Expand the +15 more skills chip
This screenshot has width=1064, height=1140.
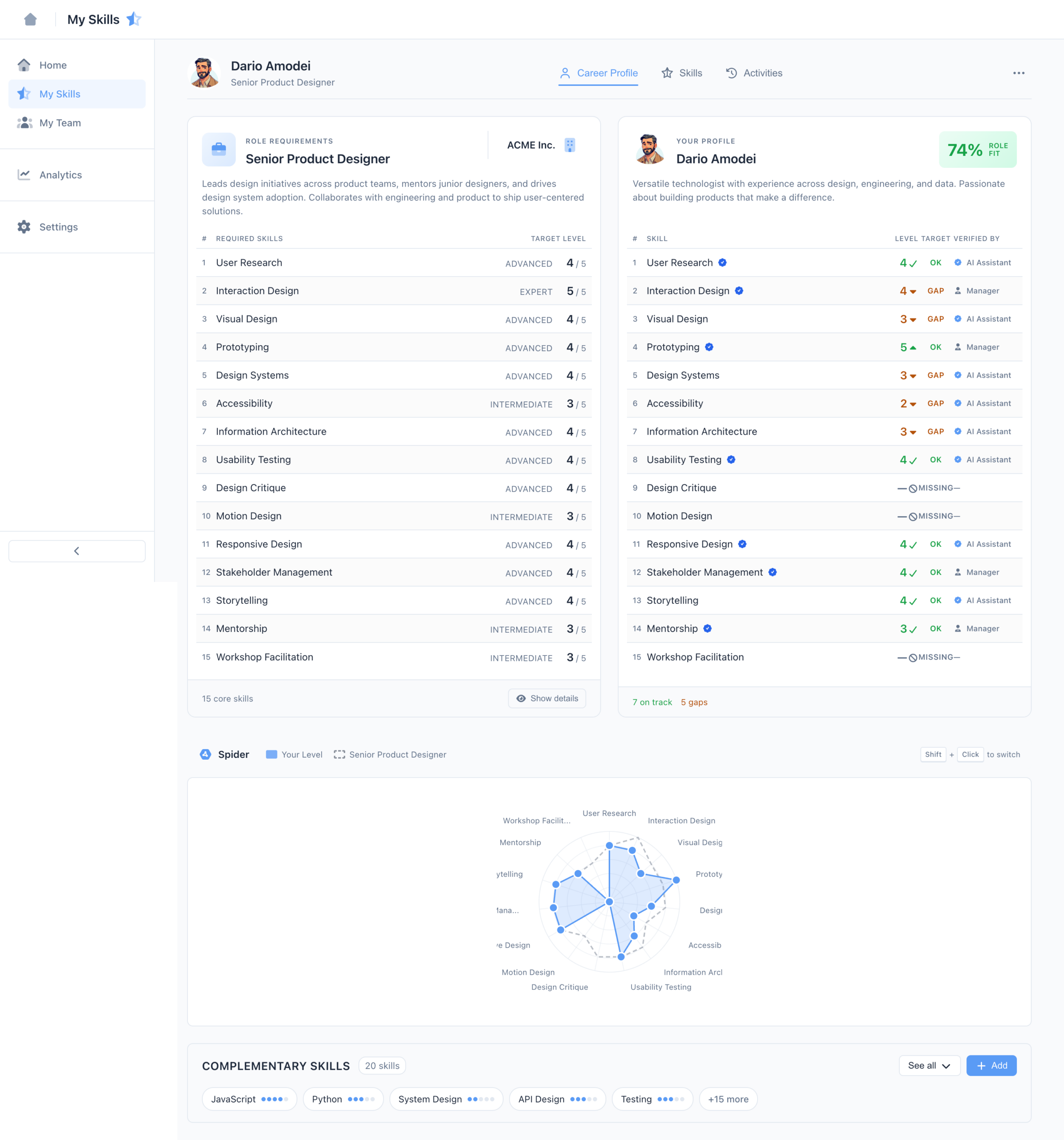(x=729, y=1099)
